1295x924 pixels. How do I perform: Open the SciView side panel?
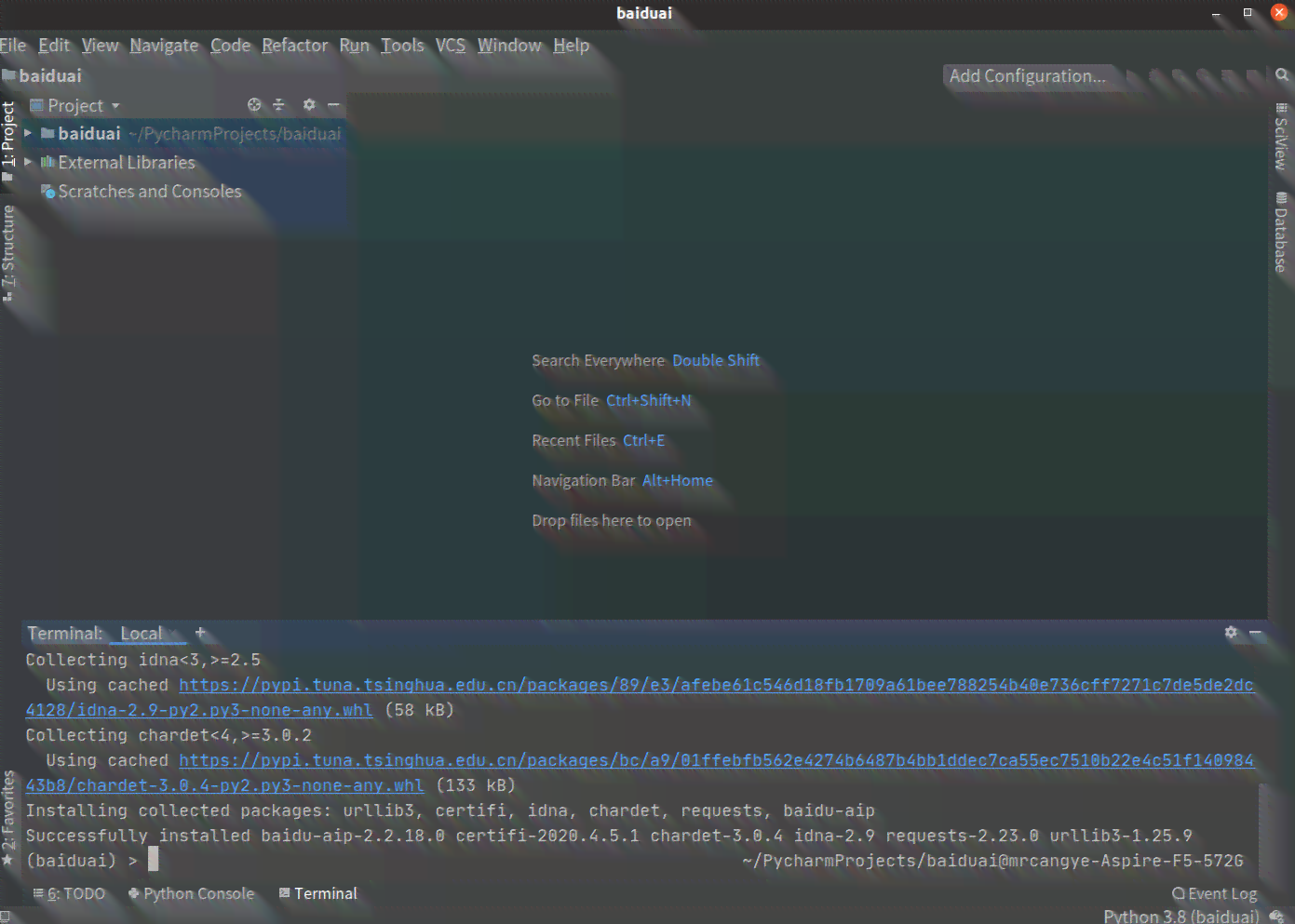pyautogui.click(x=1282, y=137)
